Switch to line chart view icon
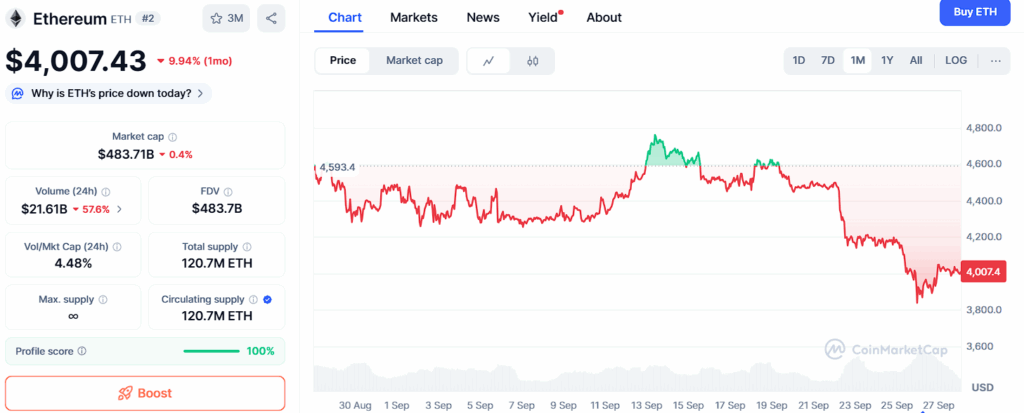 point(488,61)
